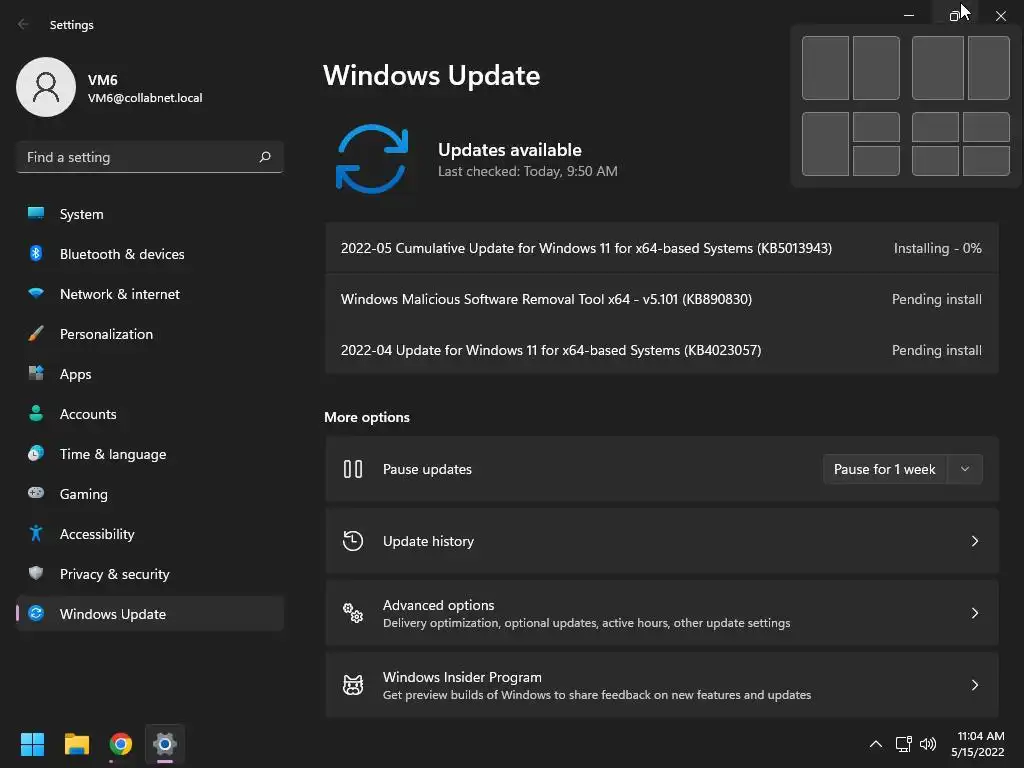The height and width of the screenshot is (768, 1024).
Task: Click the More options section heading
Action: tap(367, 417)
